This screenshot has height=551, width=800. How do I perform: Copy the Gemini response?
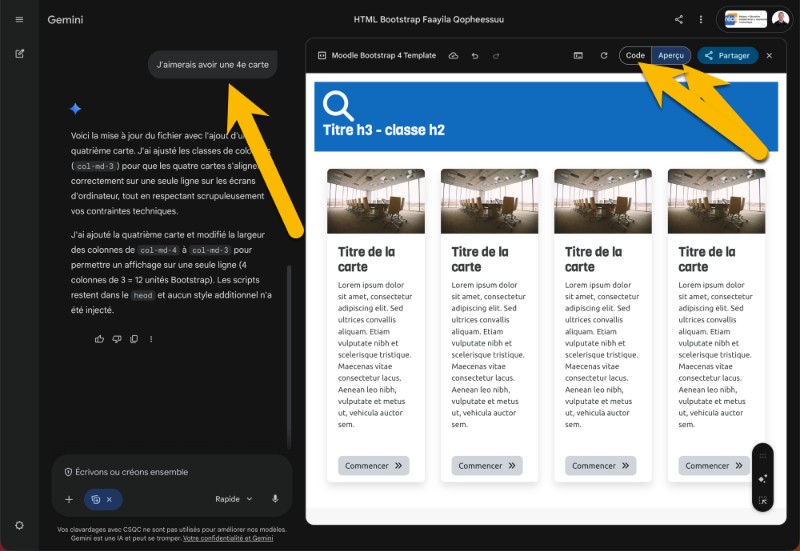pos(134,339)
